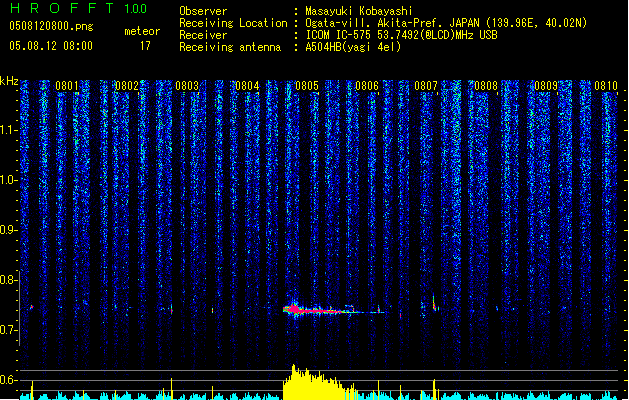
Task: Click the 0808 time marker
Action: click(486, 86)
